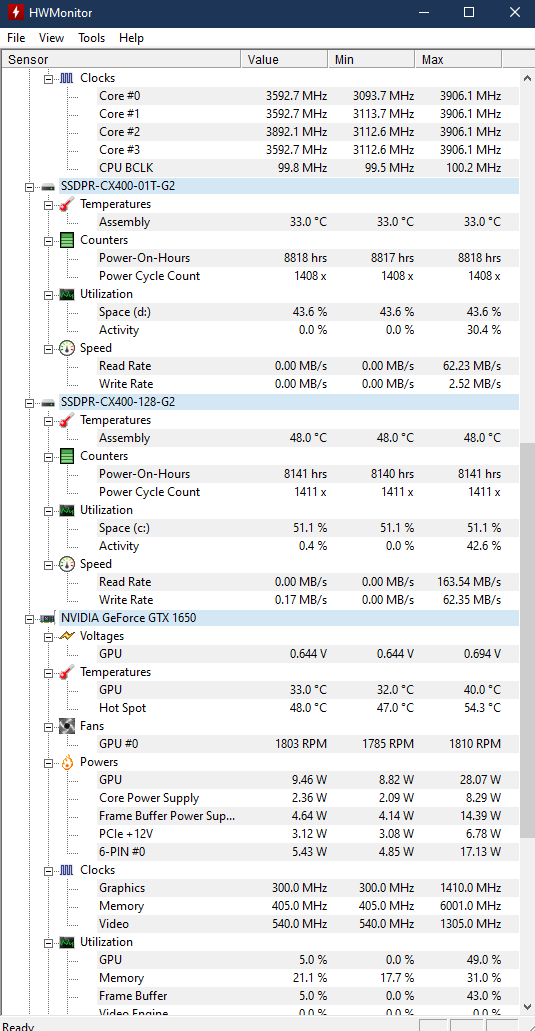
Task: Select the Space (d:) utilization row
Action: point(308,312)
